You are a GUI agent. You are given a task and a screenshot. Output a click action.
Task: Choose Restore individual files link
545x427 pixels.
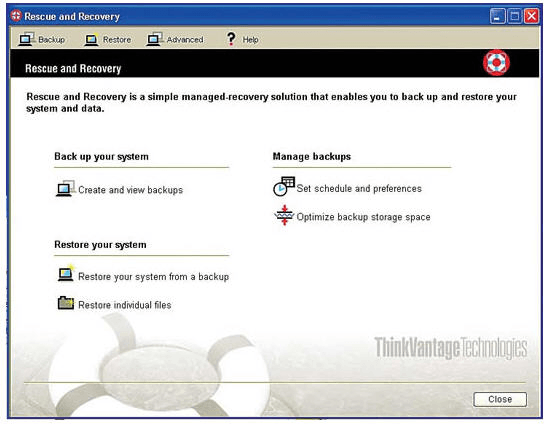coord(124,305)
